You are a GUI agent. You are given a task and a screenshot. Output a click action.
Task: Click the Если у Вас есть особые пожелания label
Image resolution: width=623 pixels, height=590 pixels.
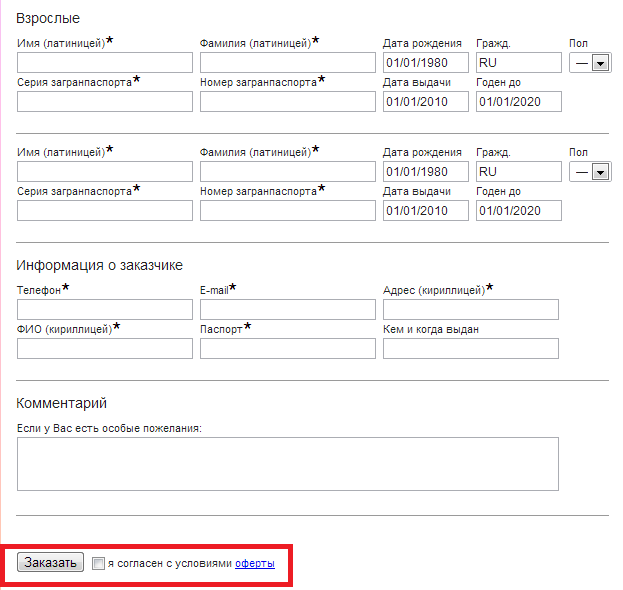pyautogui.click(x=109, y=428)
